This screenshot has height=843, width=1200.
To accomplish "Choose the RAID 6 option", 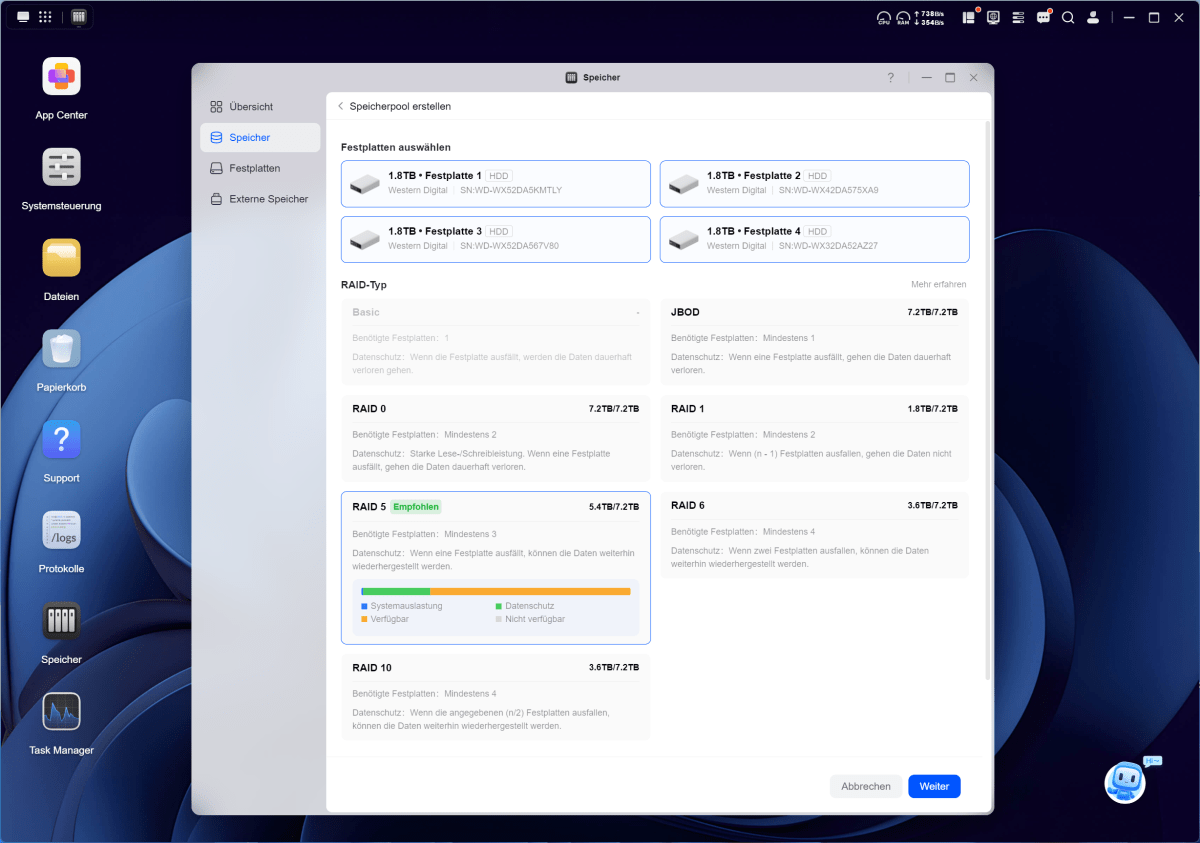I will (814, 535).
